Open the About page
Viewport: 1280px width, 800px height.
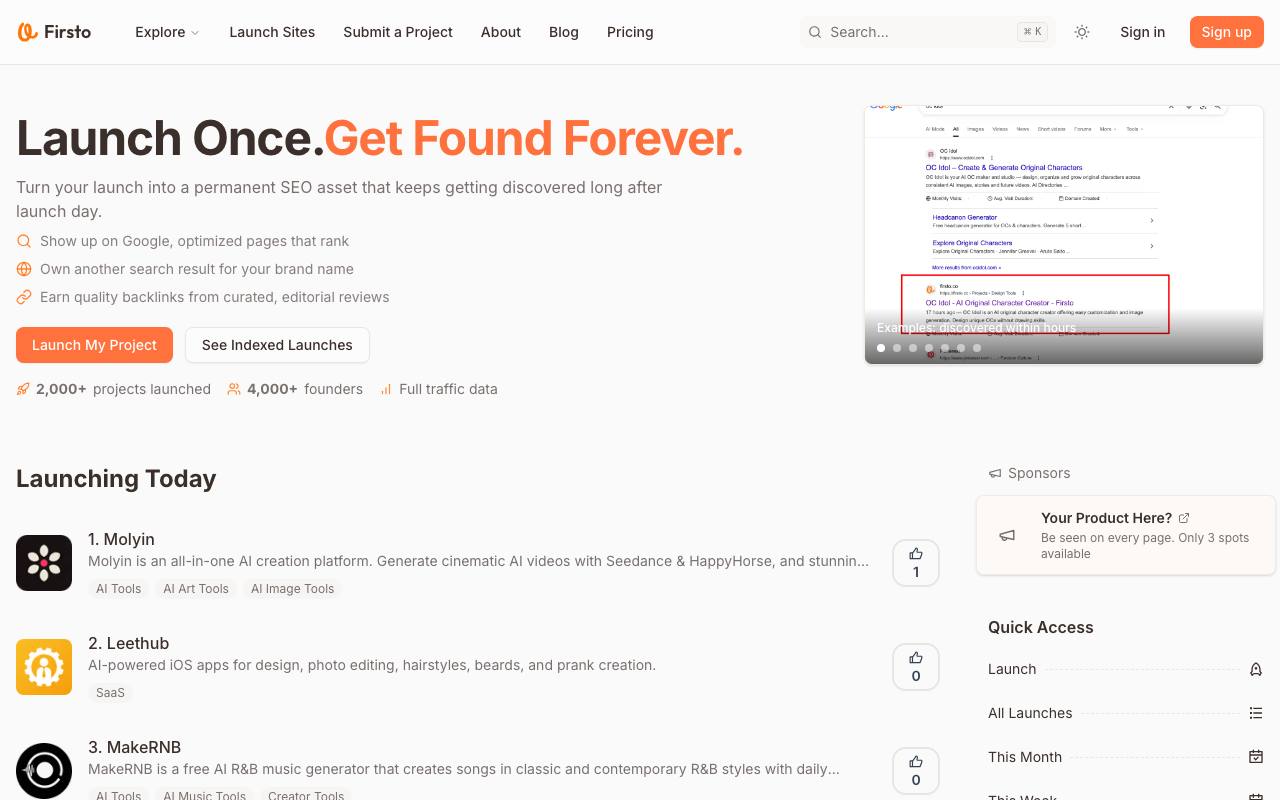tap(501, 32)
